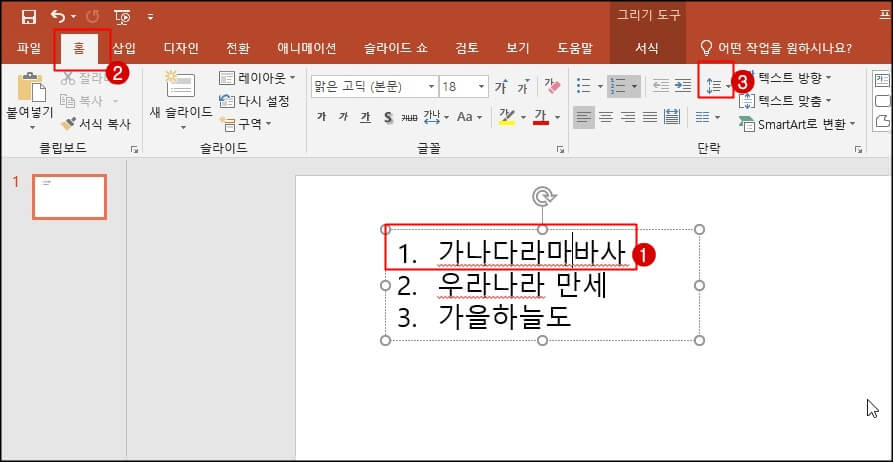
Task: Switch to the 디자인 design tab
Action: click(181, 48)
